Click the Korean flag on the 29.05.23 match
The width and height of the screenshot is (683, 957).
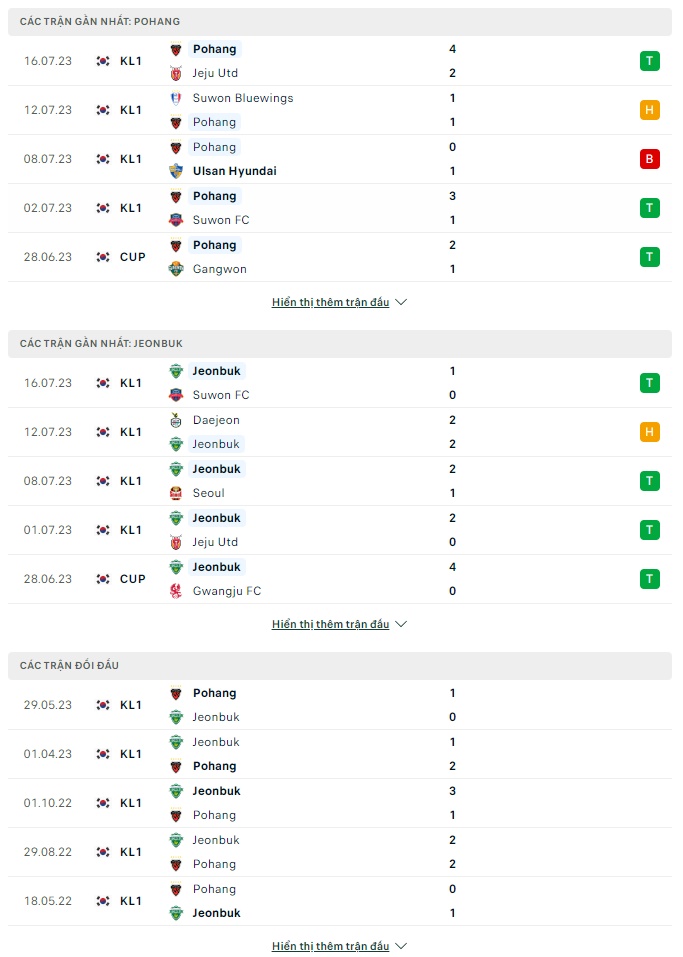103,705
